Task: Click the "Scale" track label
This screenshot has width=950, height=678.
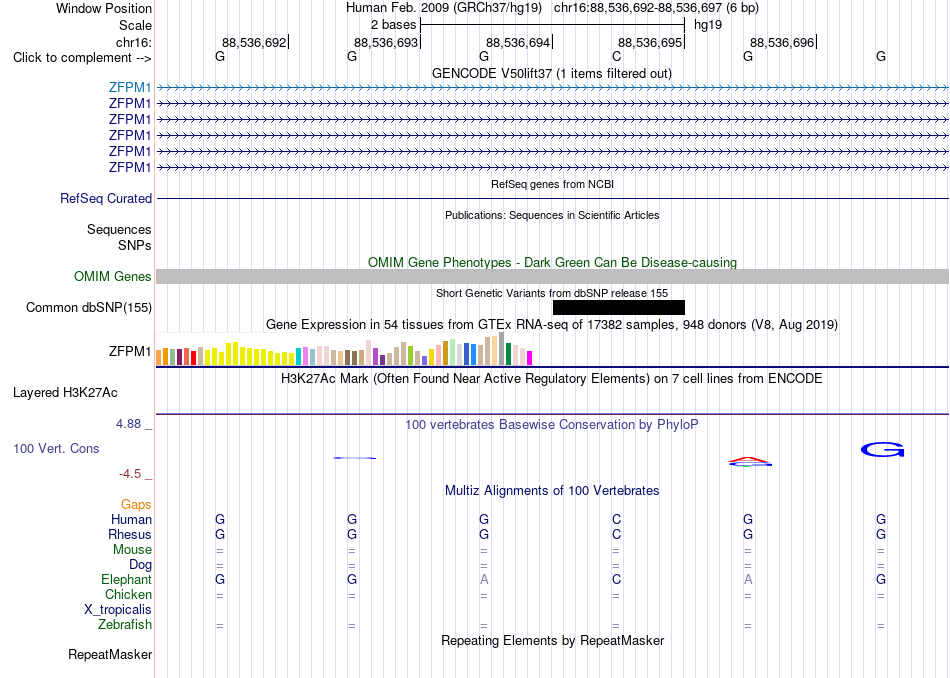Action: point(135,25)
